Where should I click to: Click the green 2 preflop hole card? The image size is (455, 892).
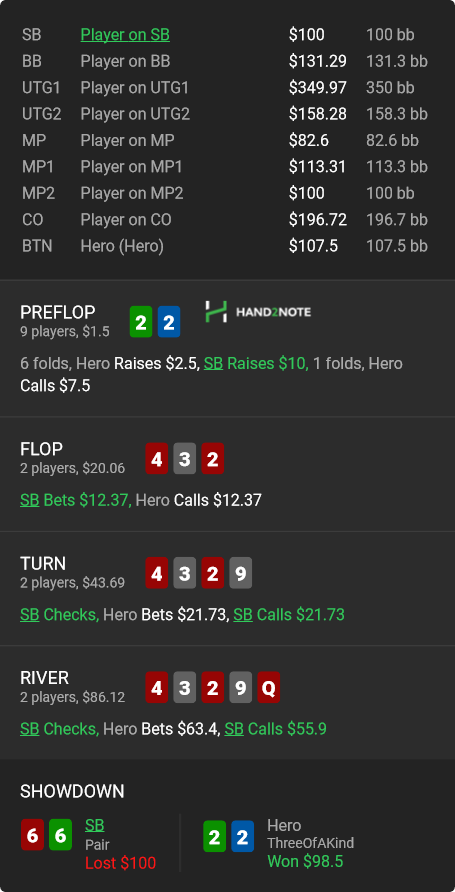coord(141,322)
